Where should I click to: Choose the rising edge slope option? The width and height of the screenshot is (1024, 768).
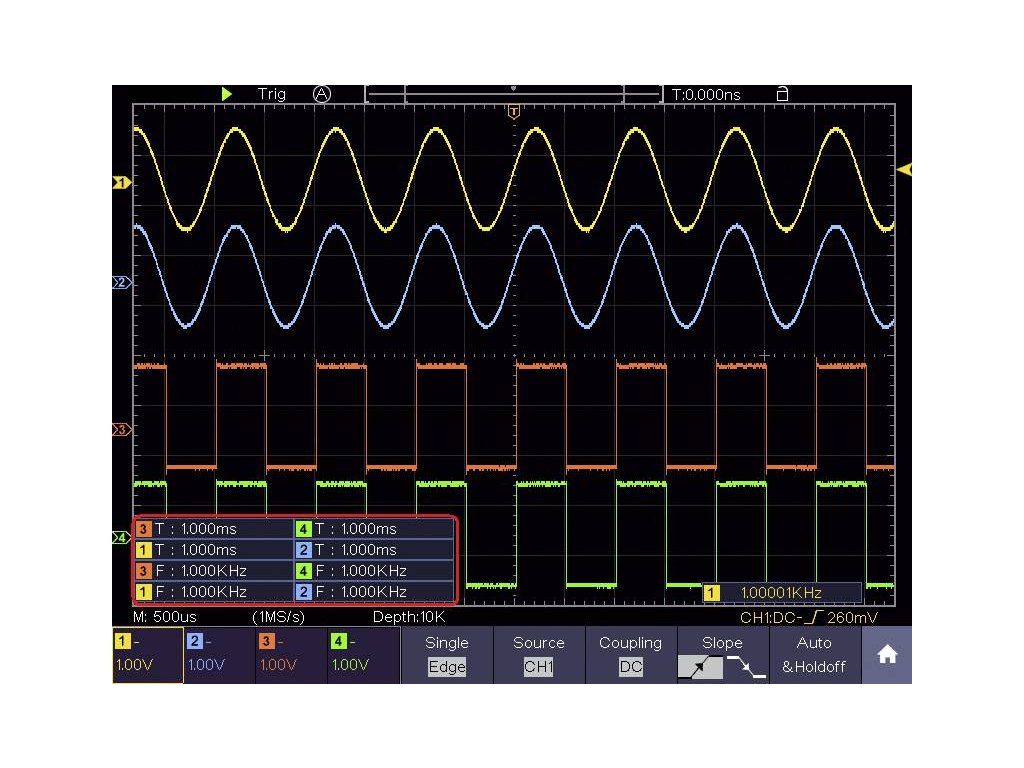coord(700,667)
